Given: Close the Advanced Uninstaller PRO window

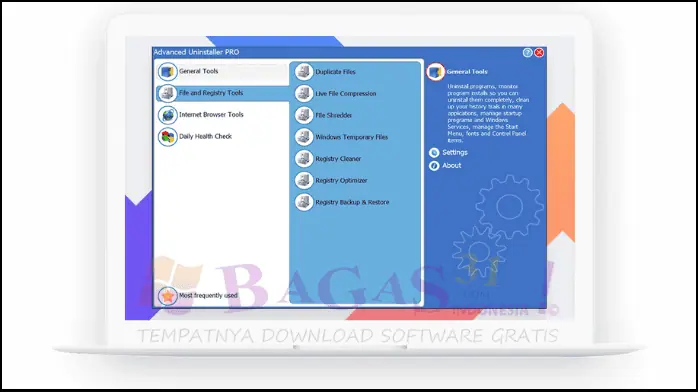Looking at the screenshot, I should [539, 53].
